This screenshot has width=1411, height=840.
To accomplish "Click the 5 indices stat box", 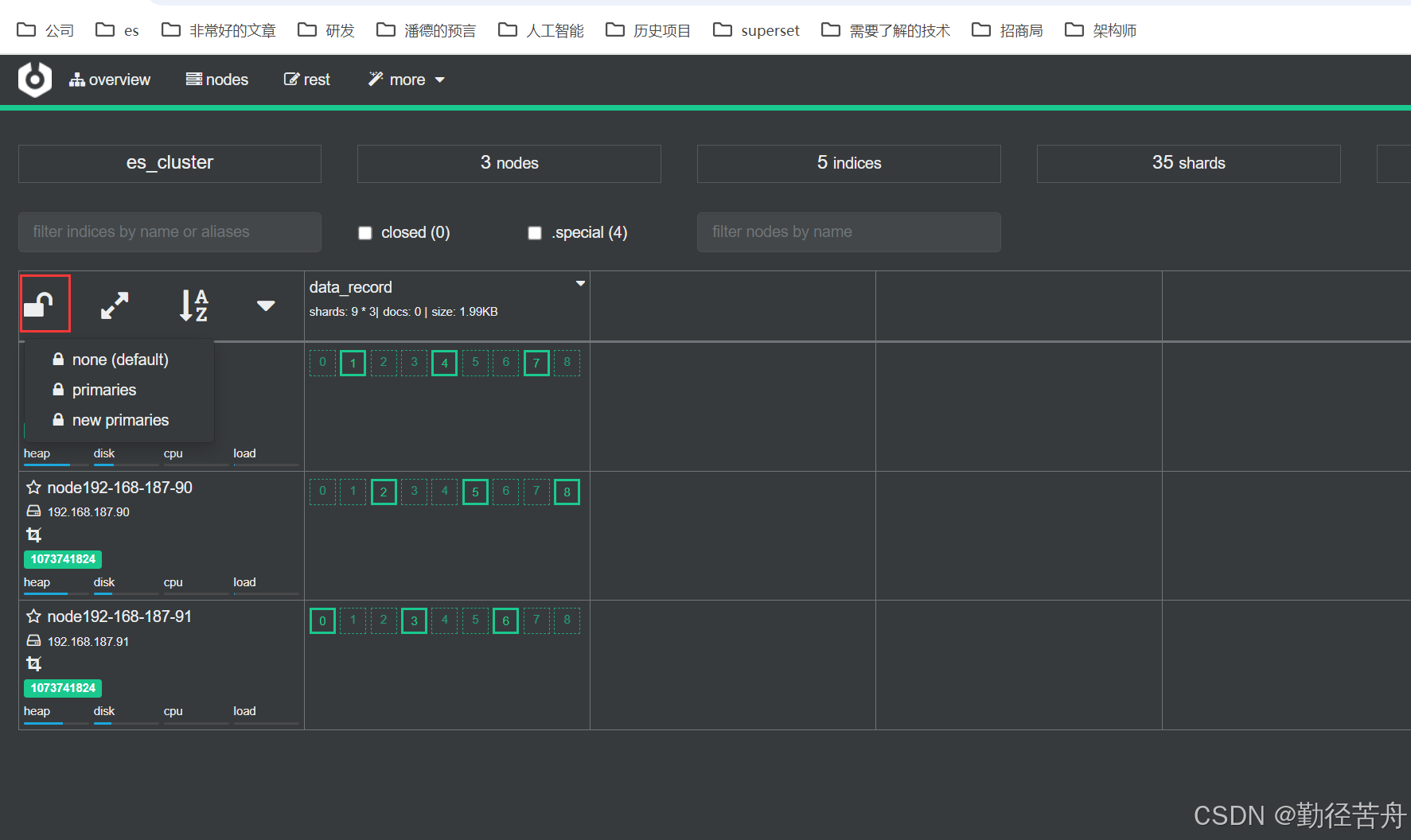I will 849,163.
